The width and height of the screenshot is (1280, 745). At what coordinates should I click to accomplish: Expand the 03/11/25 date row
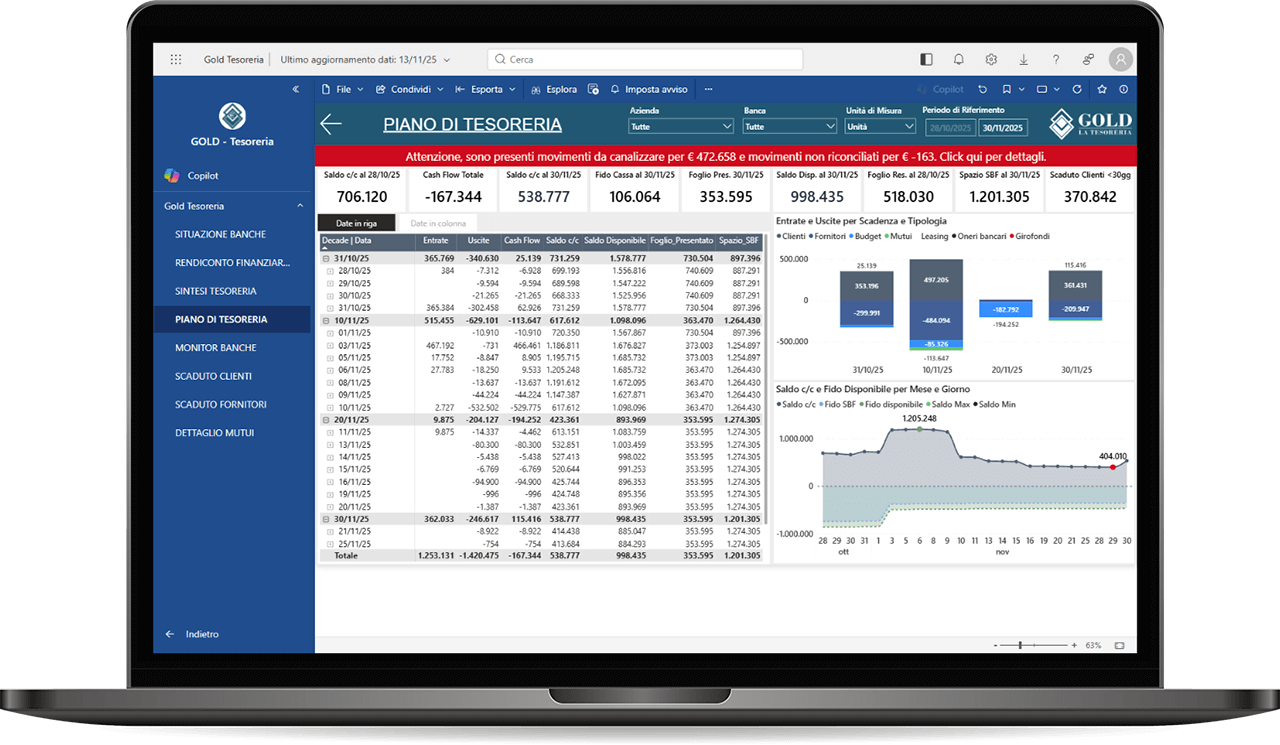tap(331, 345)
